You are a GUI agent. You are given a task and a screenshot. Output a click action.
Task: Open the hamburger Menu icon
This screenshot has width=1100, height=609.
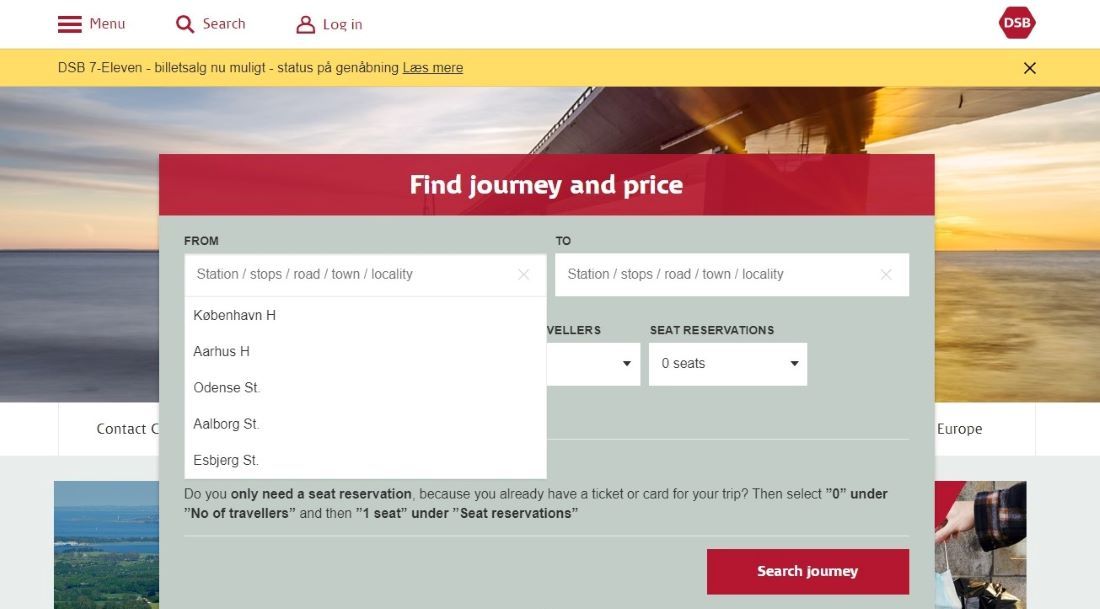[69, 23]
